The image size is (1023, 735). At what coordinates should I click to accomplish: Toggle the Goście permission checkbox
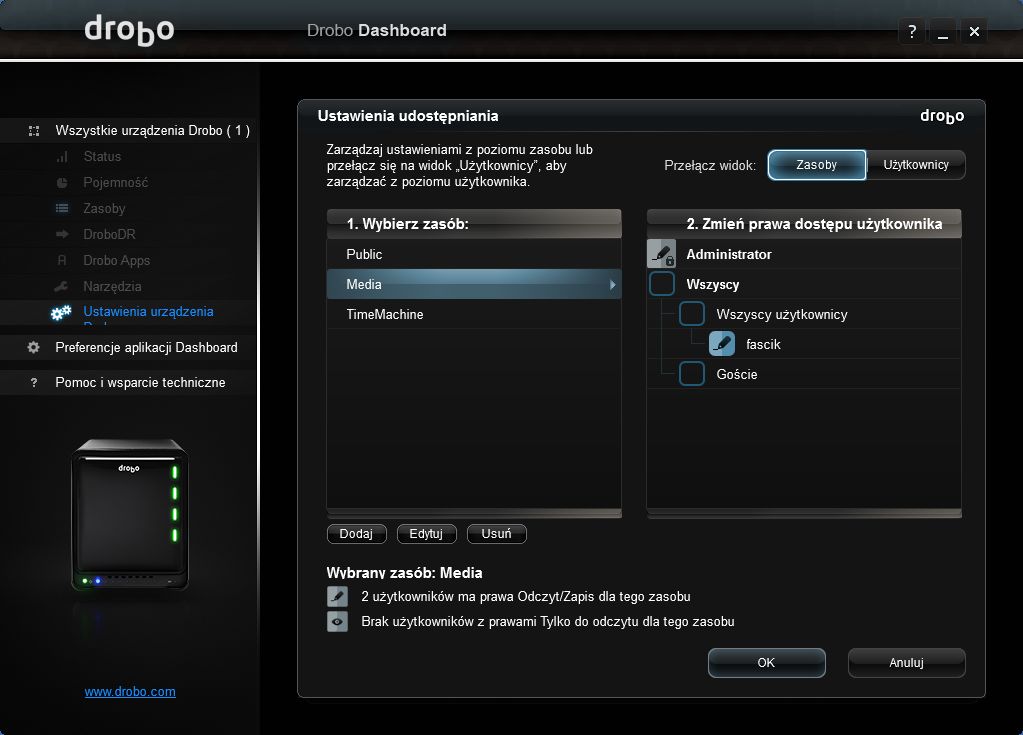click(692, 374)
